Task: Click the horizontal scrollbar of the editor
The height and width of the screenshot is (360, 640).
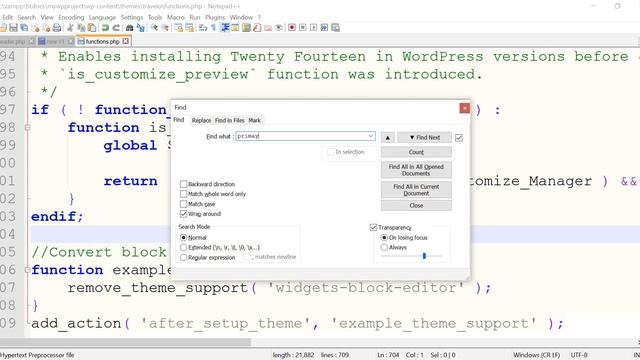Action: pos(125,342)
